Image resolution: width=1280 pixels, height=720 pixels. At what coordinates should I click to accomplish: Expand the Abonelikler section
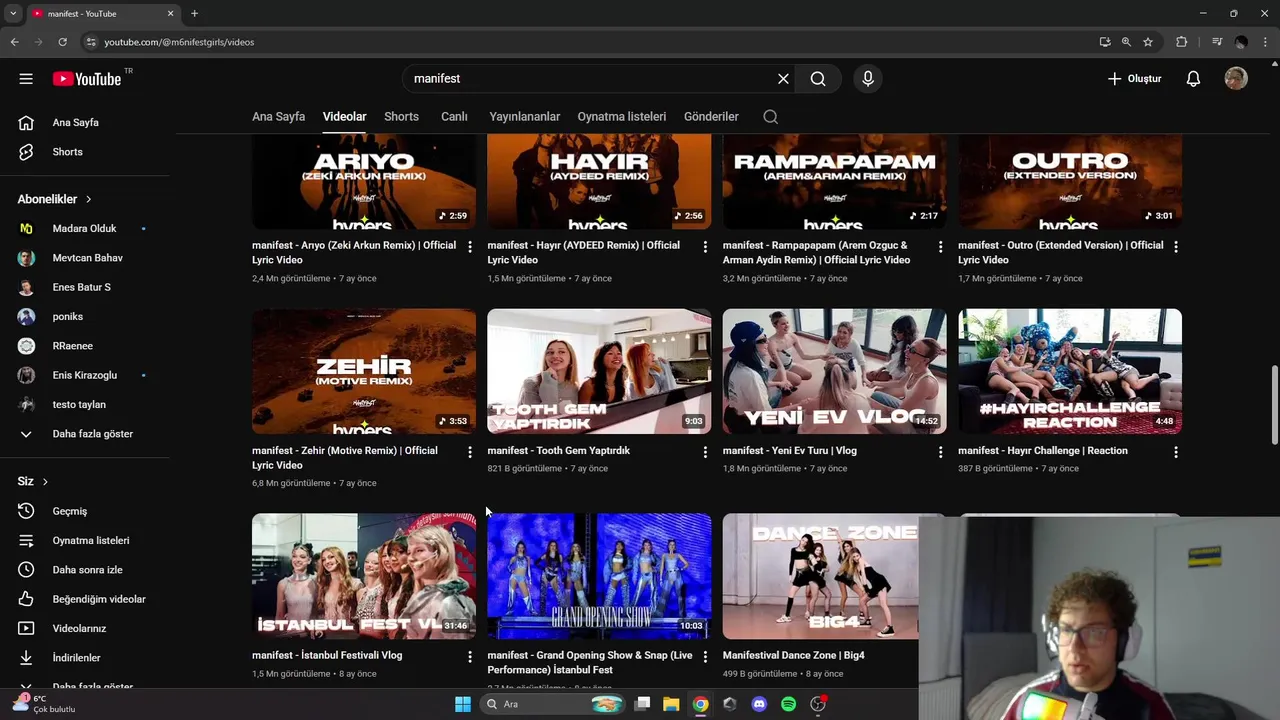click(x=55, y=199)
